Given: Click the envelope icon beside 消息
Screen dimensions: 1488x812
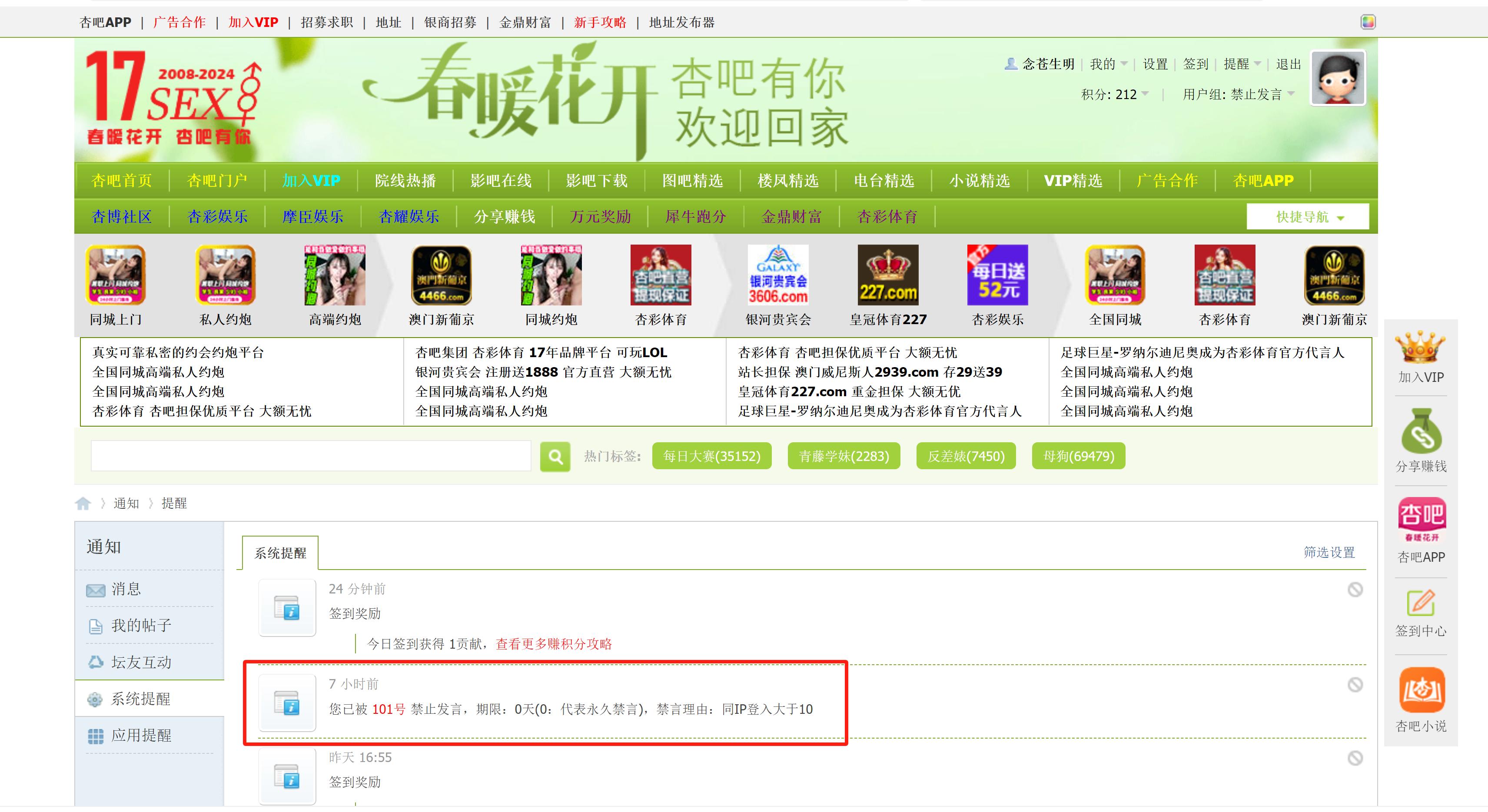Looking at the screenshot, I should [95, 590].
